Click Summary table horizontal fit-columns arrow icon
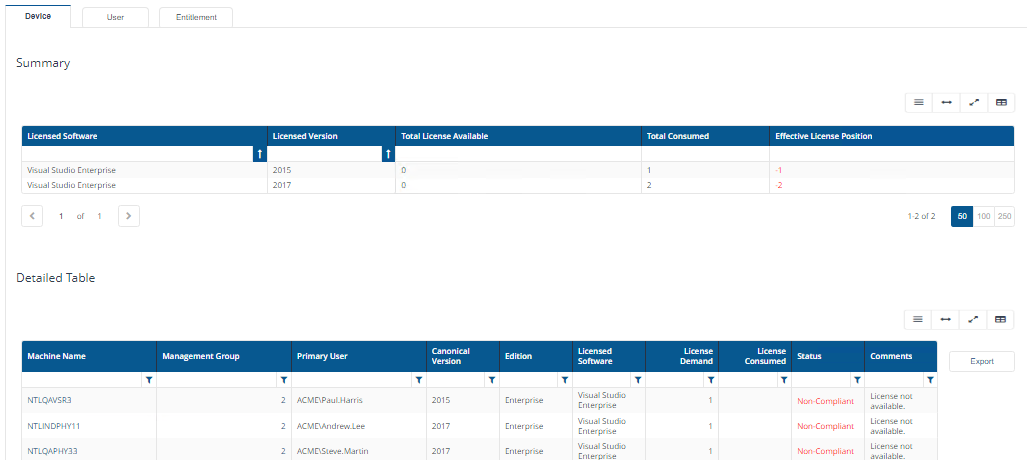The image size is (1027, 460). tap(946, 102)
